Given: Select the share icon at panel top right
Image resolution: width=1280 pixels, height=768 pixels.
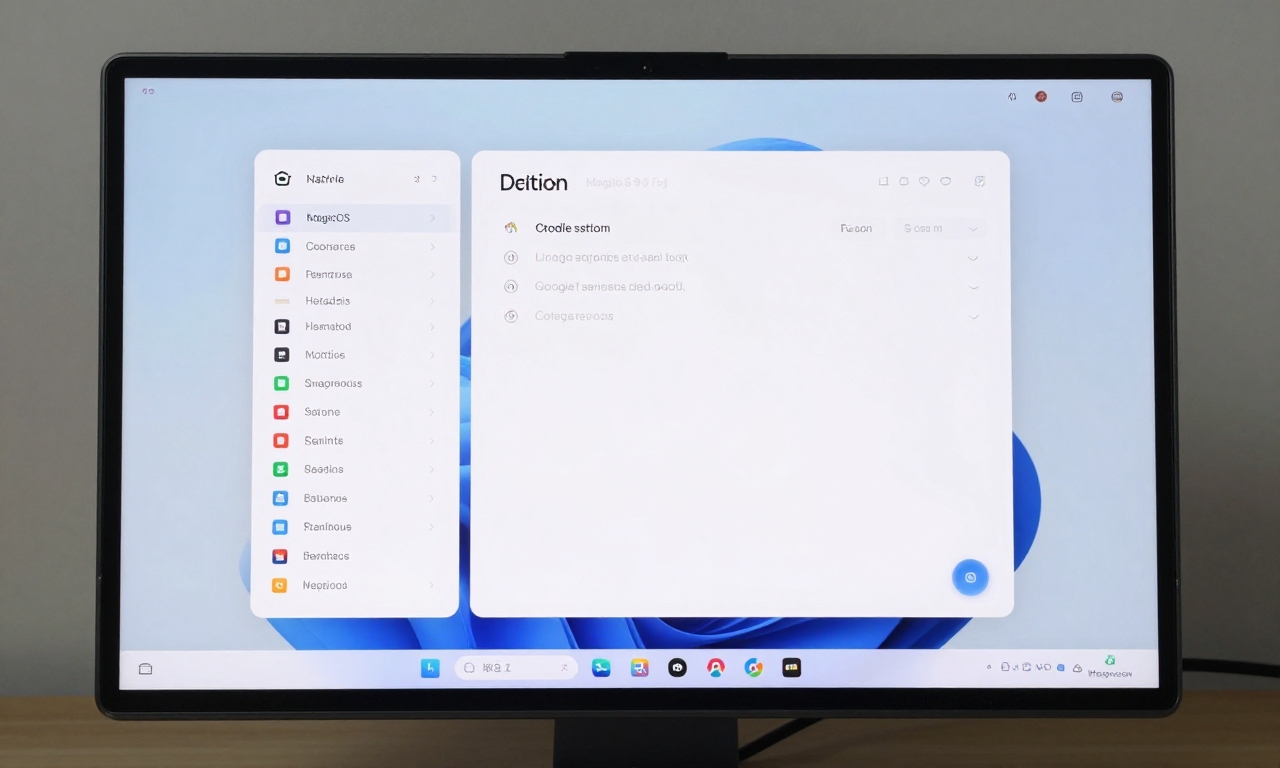Looking at the screenshot, I should [x=979, y=181].
